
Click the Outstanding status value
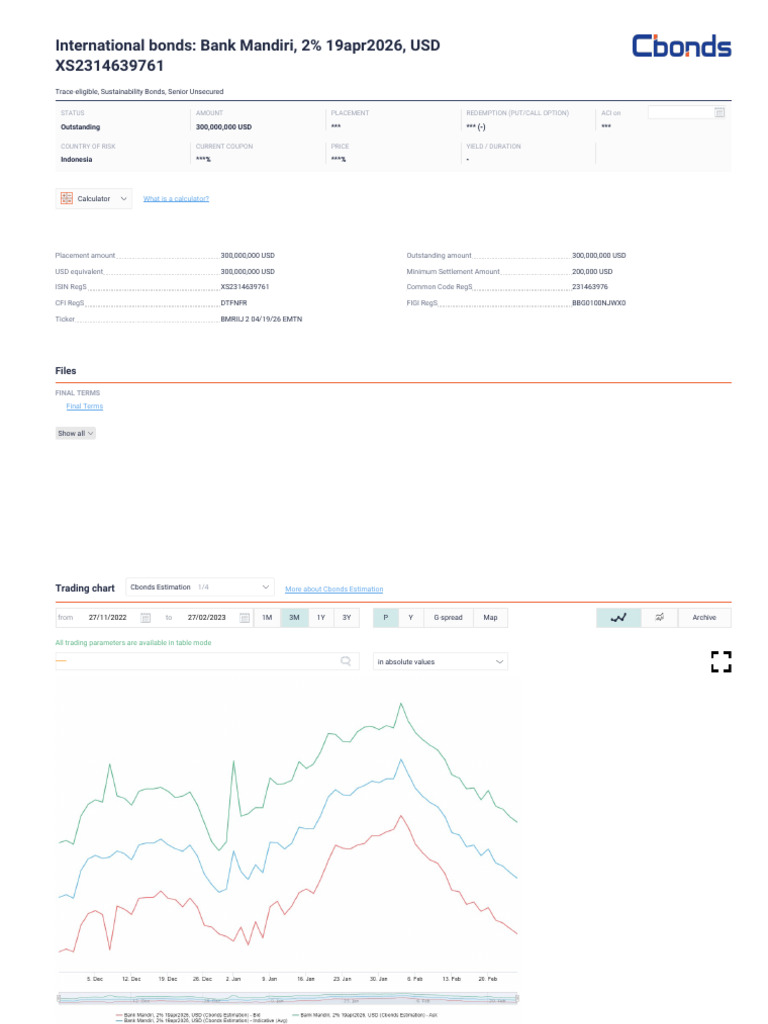pyautogui.click(x=80, y=127)
